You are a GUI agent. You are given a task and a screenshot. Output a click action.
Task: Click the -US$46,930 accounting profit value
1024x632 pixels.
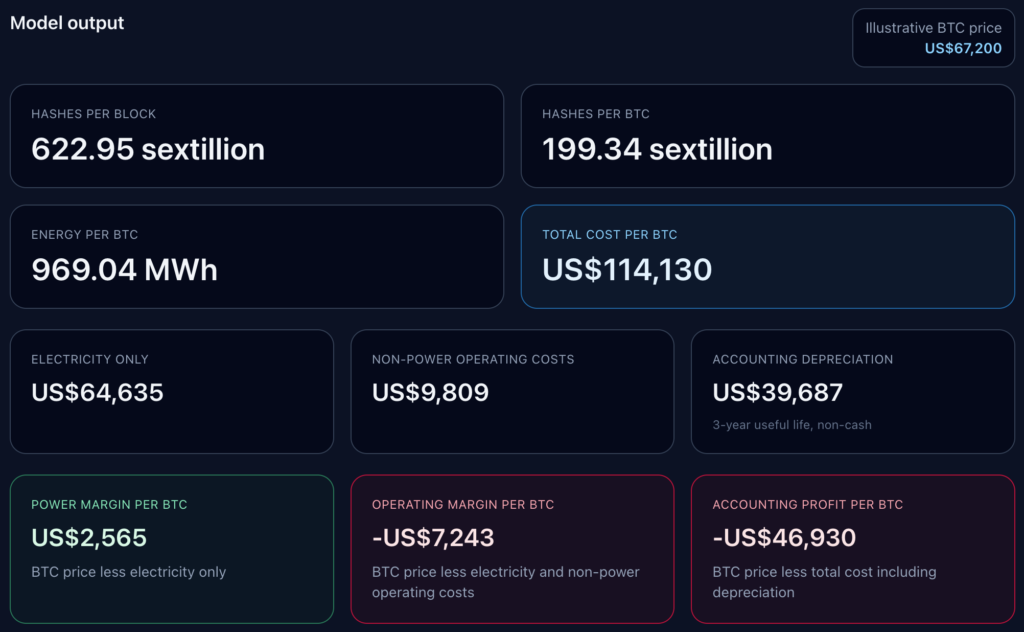783,537
